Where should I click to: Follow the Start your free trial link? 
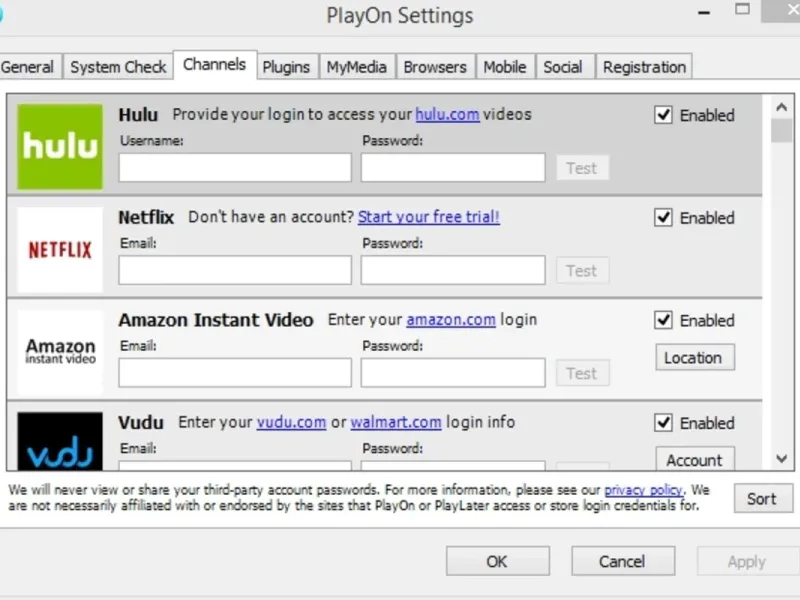point(428,217)
